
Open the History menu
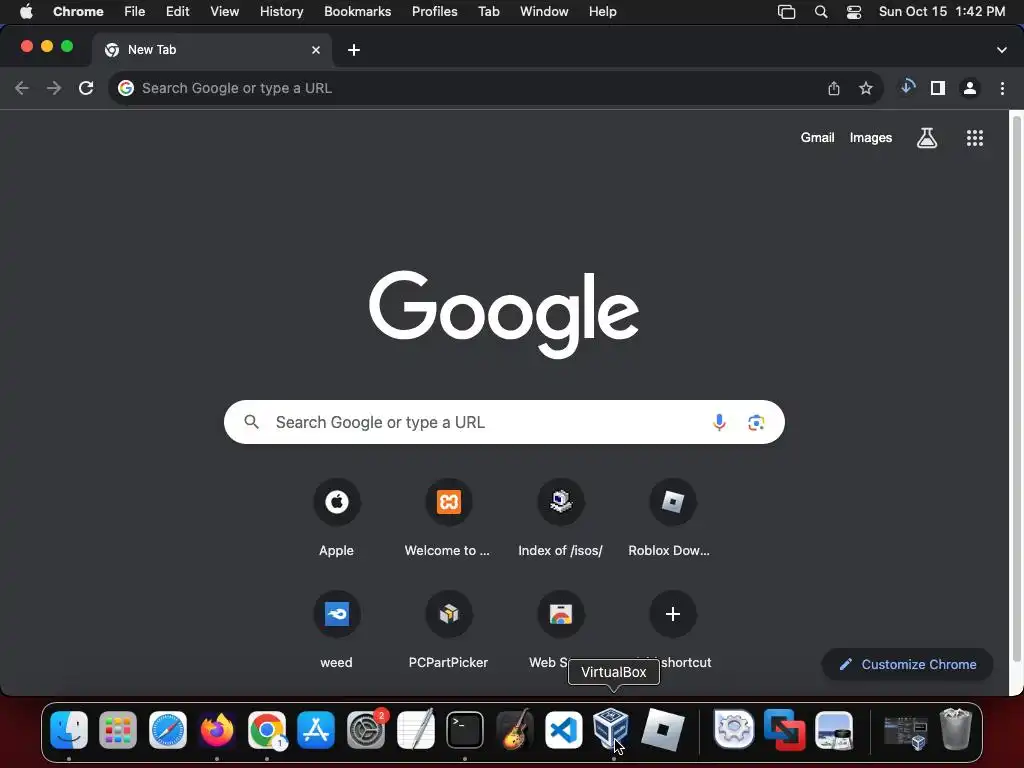[x=281, y=12]
